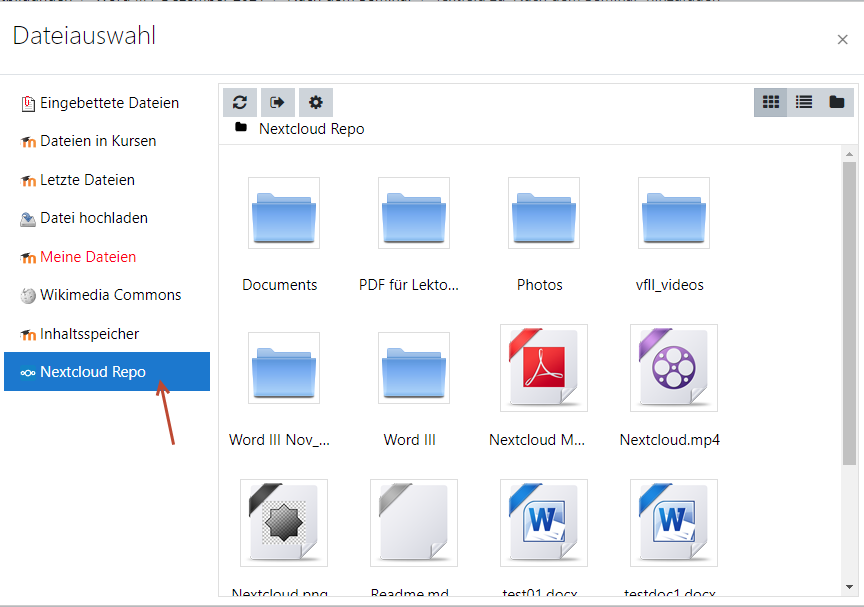The height and width of the screenshot is (607, 864).
Task: Open the repository settings gear
Action: [x=316, y=102]
